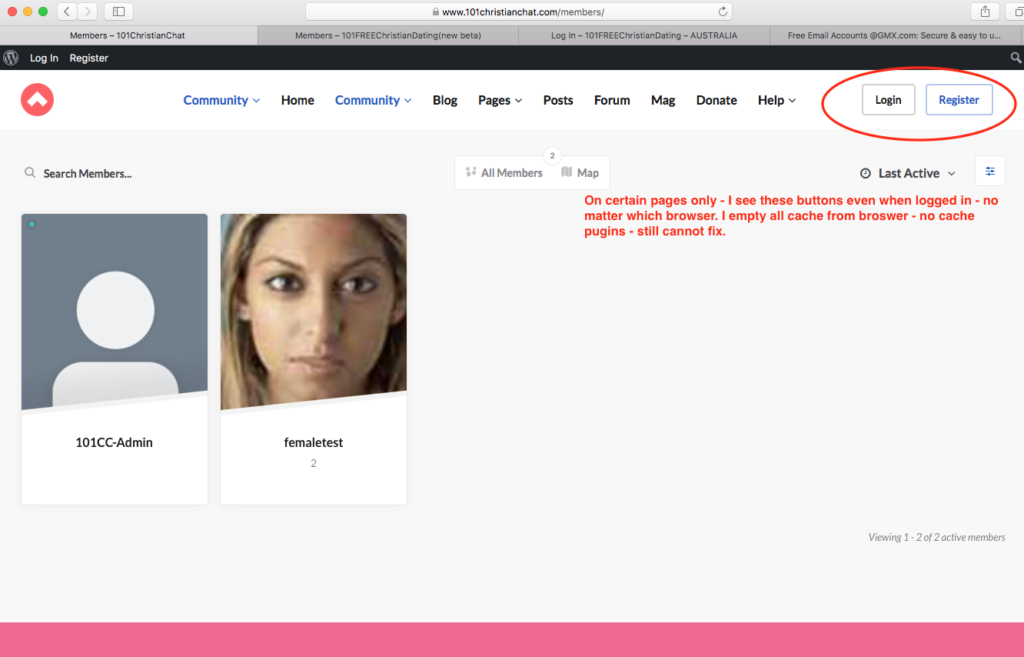This screenshot has width=1024, height=657.
Task: Click the search members magnifier icon
Action: pos(30,172)
